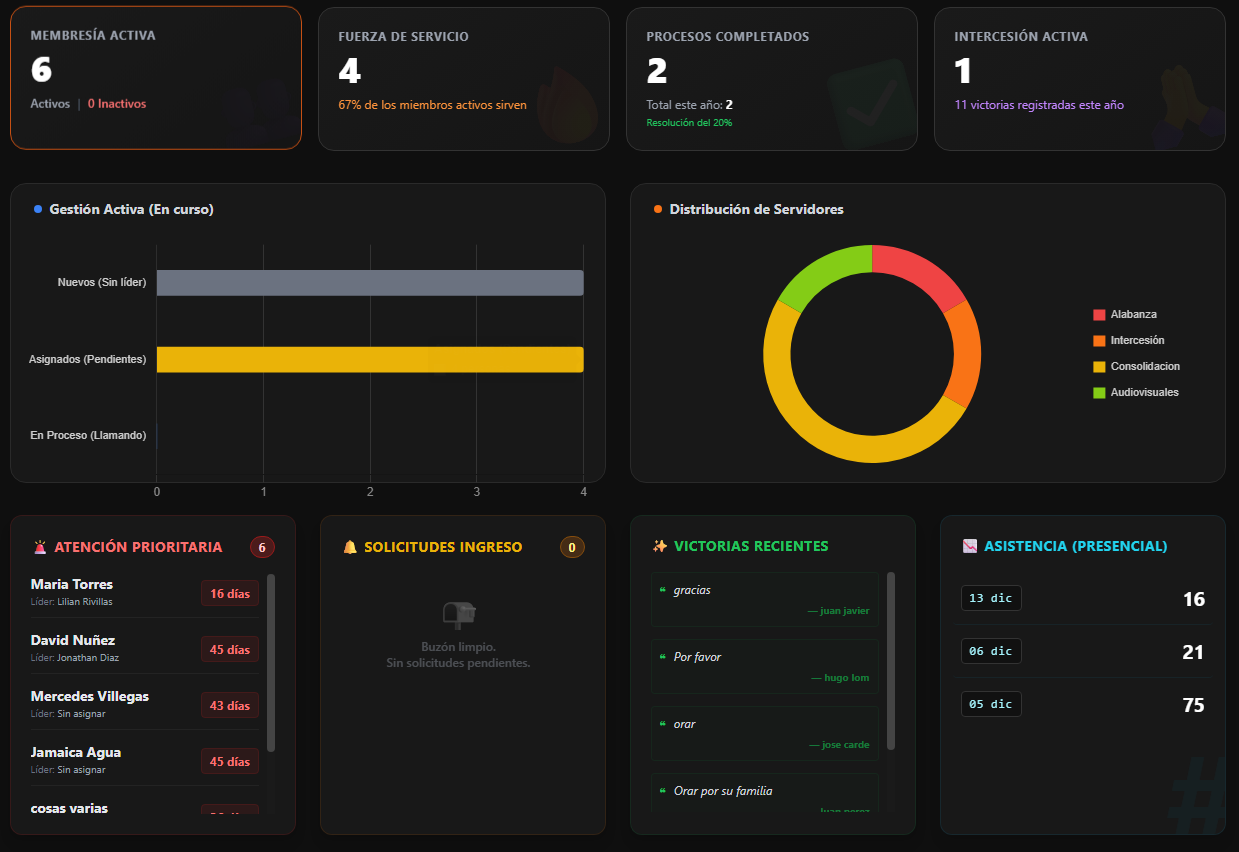Select the 13 dic attendance date tag

click(990, 598)
